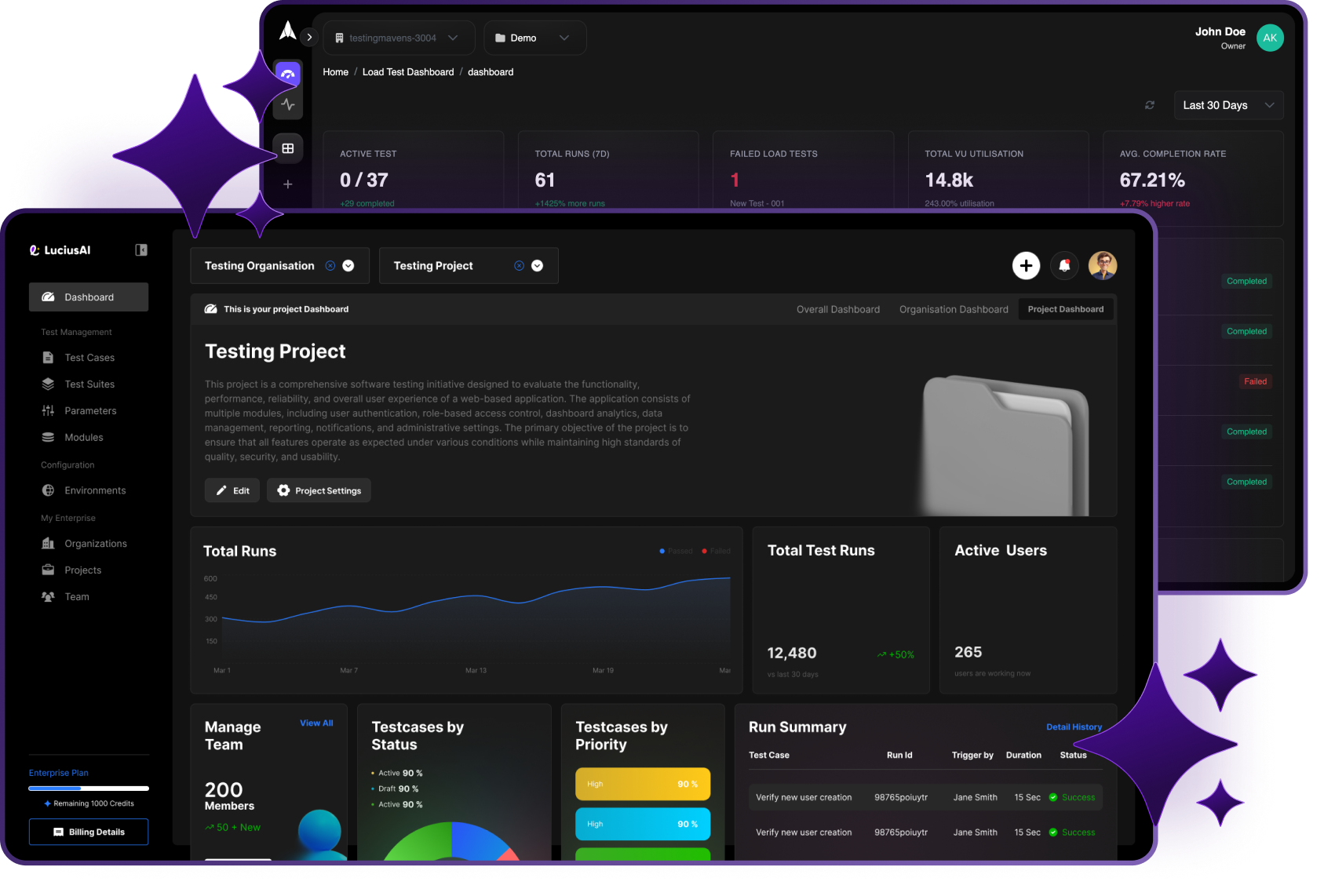Open Test Suites from the sidebar

point(89,384)
